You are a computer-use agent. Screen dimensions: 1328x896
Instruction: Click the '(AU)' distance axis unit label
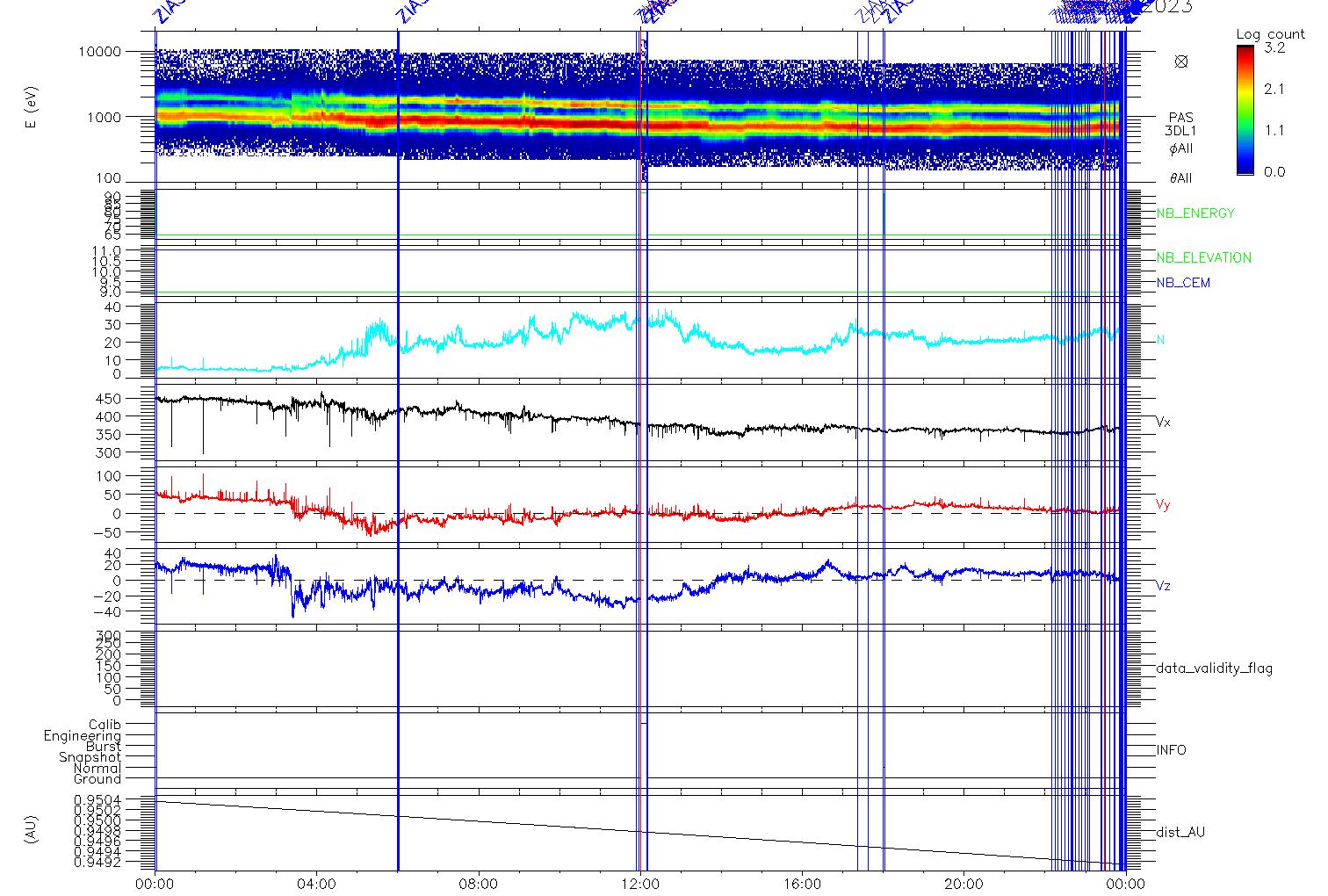32,830
